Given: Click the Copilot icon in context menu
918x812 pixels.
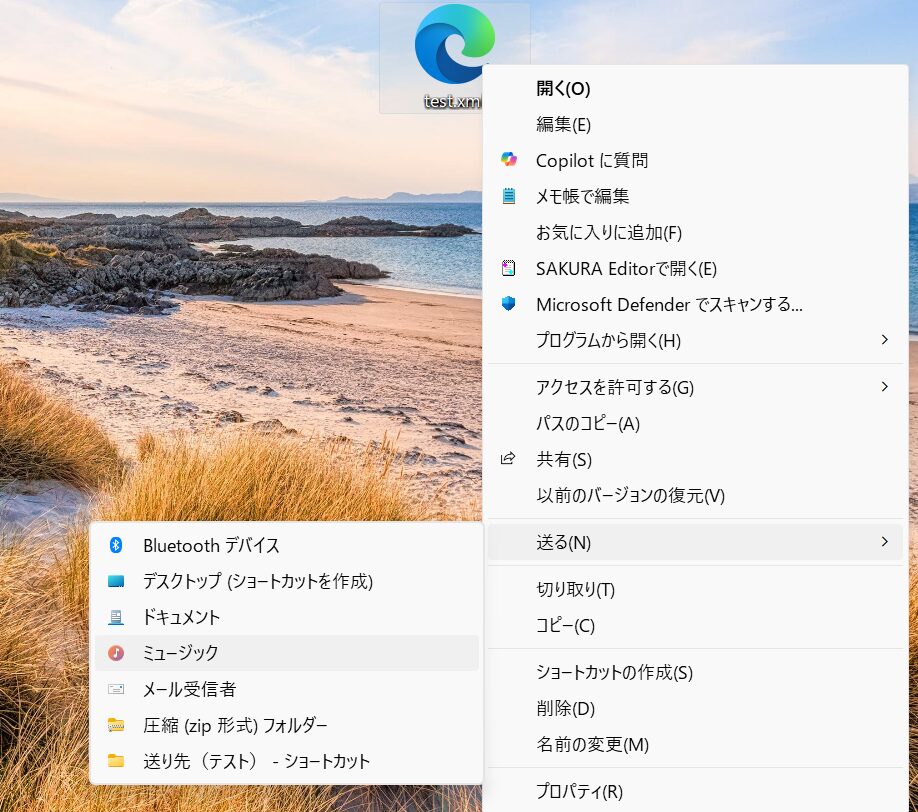Looking at the screenshot, I should click(509, 159).
